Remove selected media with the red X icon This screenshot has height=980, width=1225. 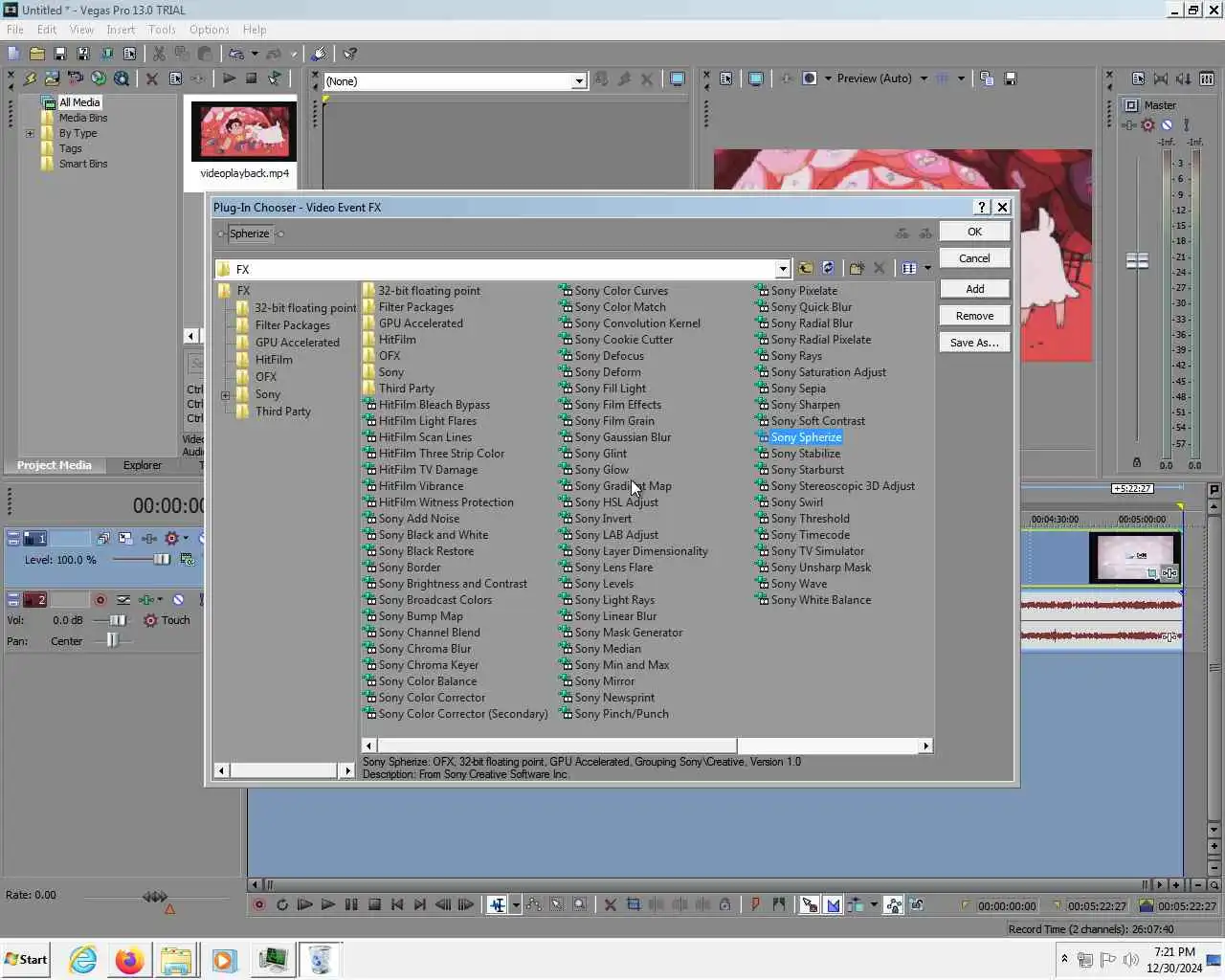tap(151, 78)
